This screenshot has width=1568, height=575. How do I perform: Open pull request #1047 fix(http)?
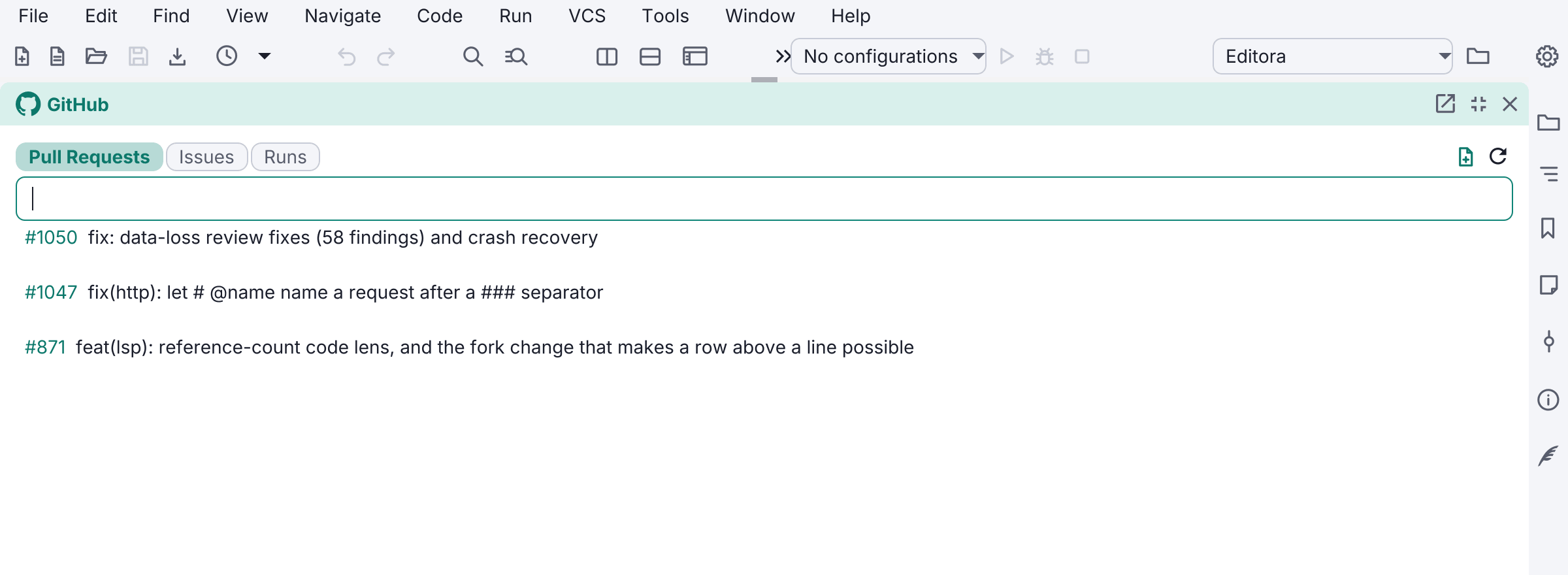point(764,292)
